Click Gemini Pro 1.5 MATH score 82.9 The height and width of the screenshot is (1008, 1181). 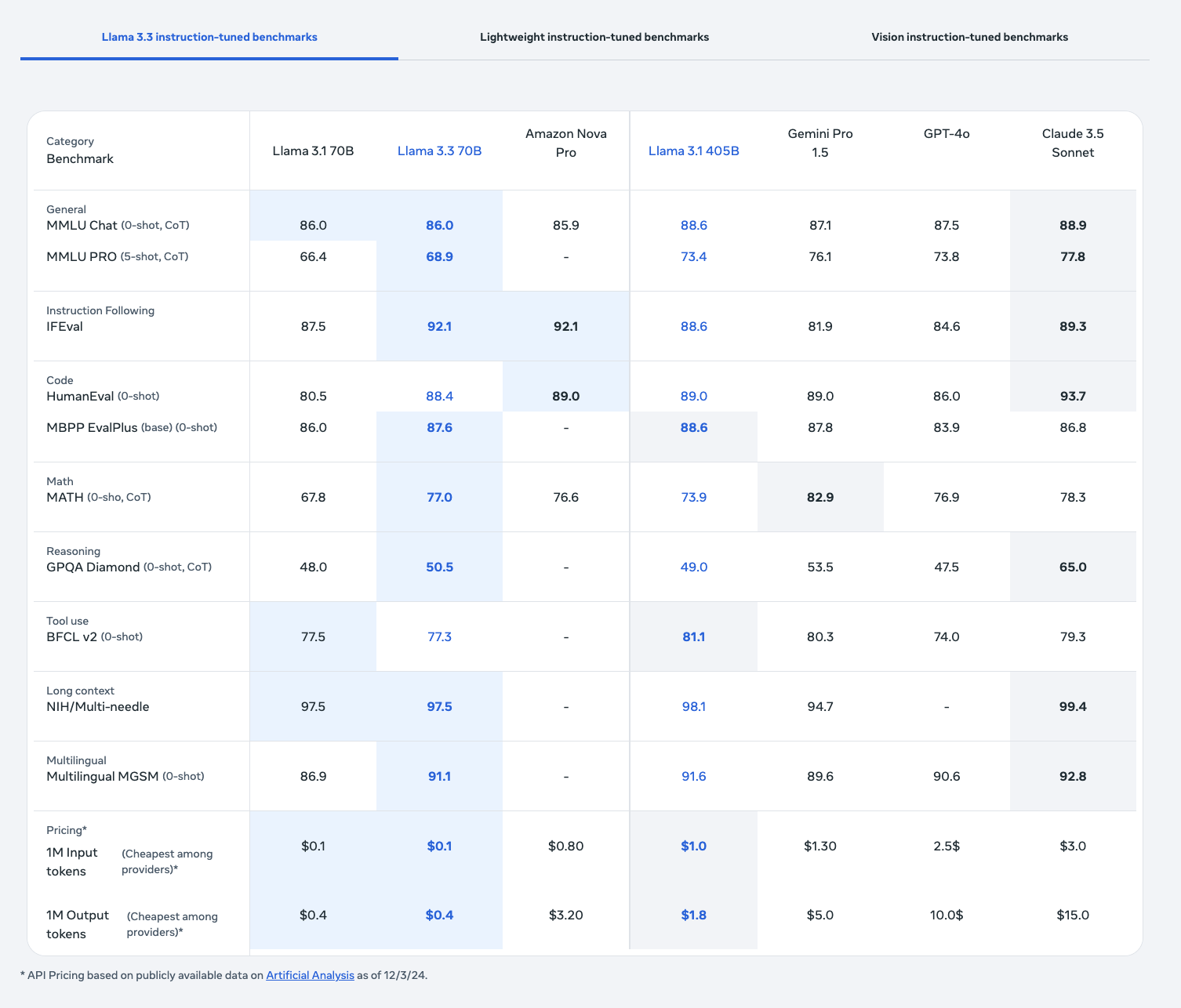click(x=819, y=497)
